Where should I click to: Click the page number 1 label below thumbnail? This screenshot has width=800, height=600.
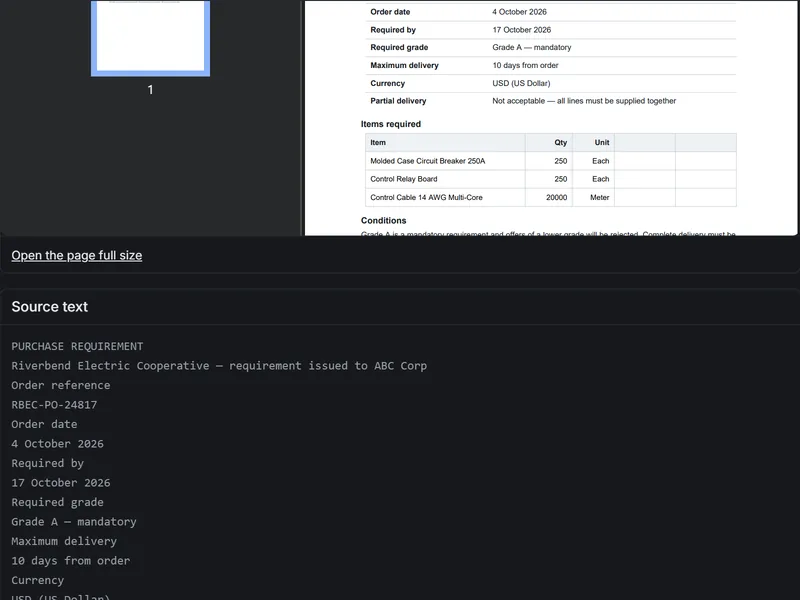(151, 90)
